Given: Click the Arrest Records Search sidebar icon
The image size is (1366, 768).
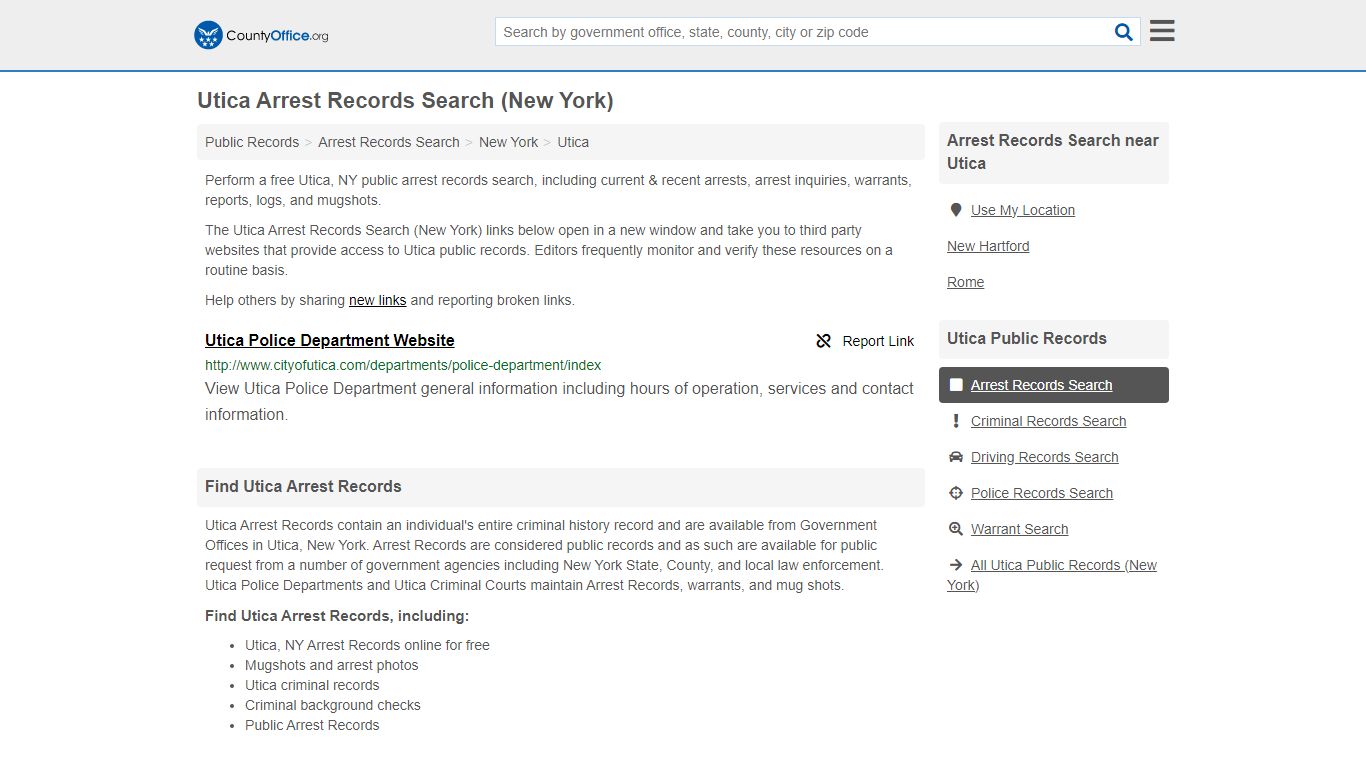Looking at the screenshot, I should pyautogui.click(x=956, y=385).
